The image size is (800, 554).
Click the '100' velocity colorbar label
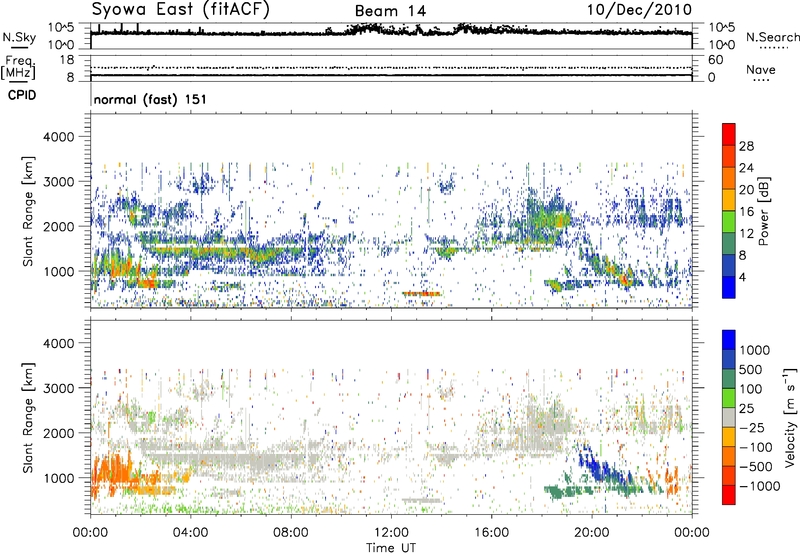[751, 389]
